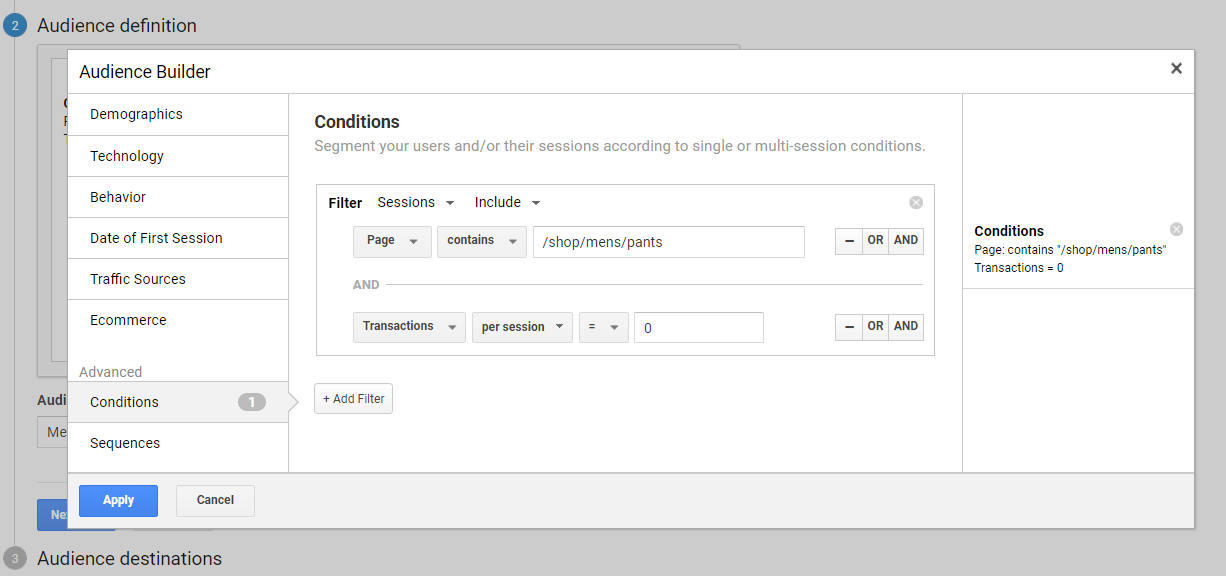Add OR condition to the Transactions row
1226x576 pixels.
click(875, 327)
